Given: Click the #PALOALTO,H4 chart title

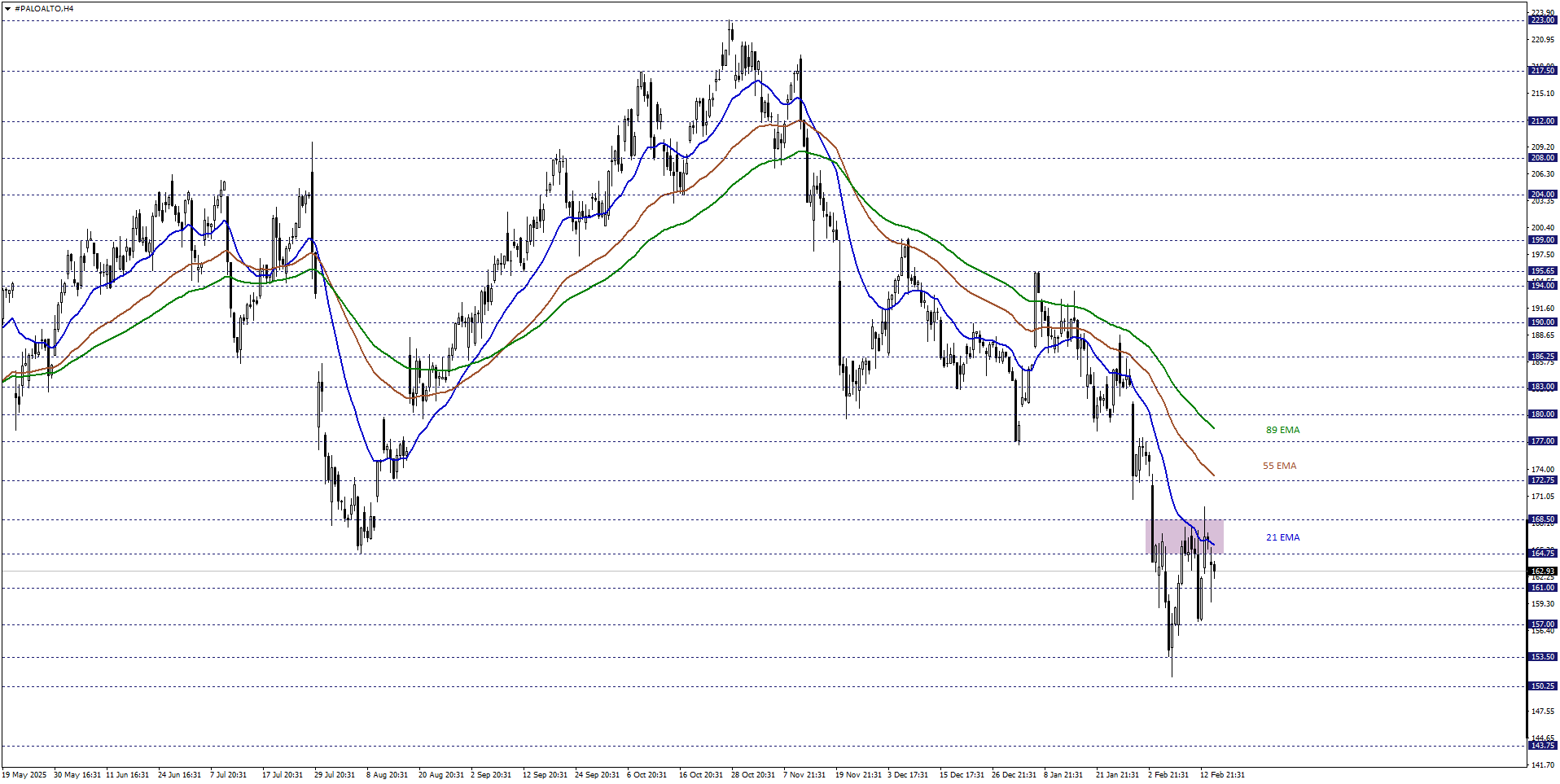Looking at the screenshot, I should [x=44, y=9].
